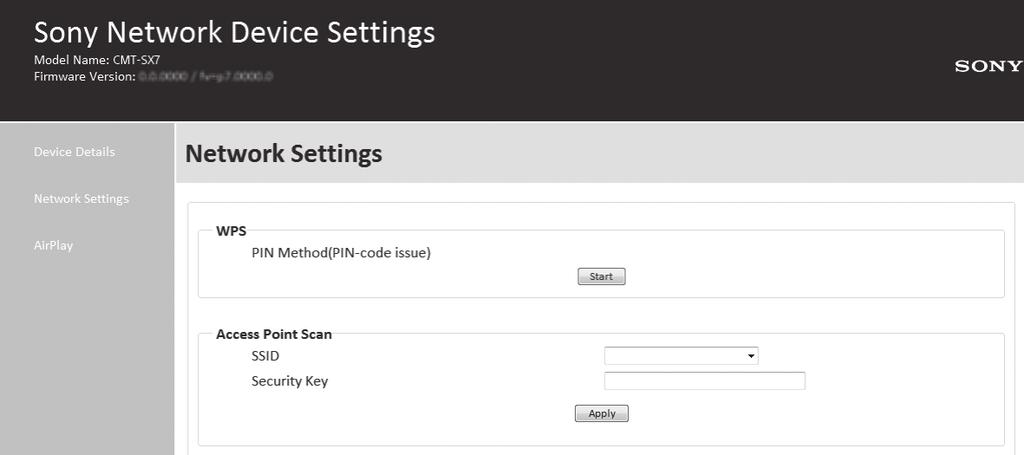Focus the Security Key input field
1024x455 pixels.
[705, 381]
